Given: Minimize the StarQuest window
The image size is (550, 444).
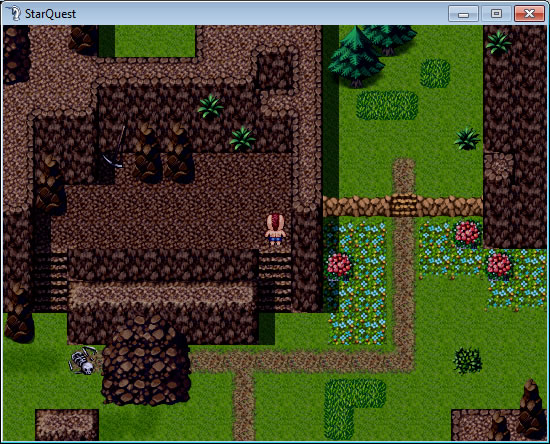Looking at the screenshot, I should (x=463, y=14).
